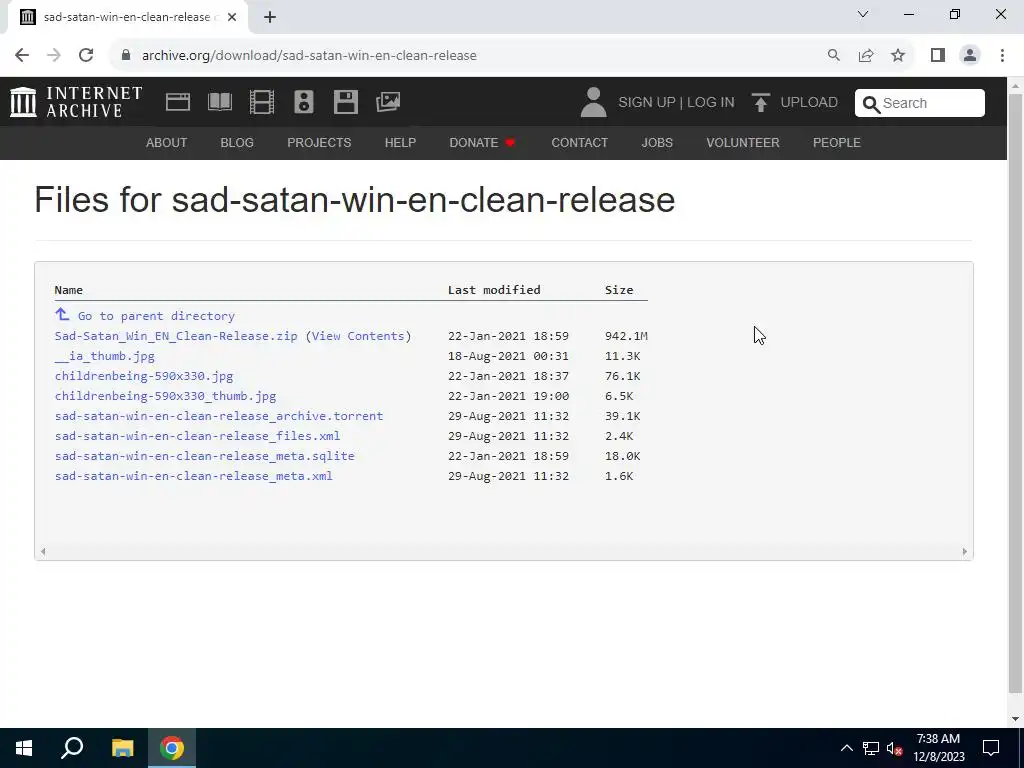Click Go to parent directory link
Viewport: 1024px width, 768px height.
click(x=156, y=316)
